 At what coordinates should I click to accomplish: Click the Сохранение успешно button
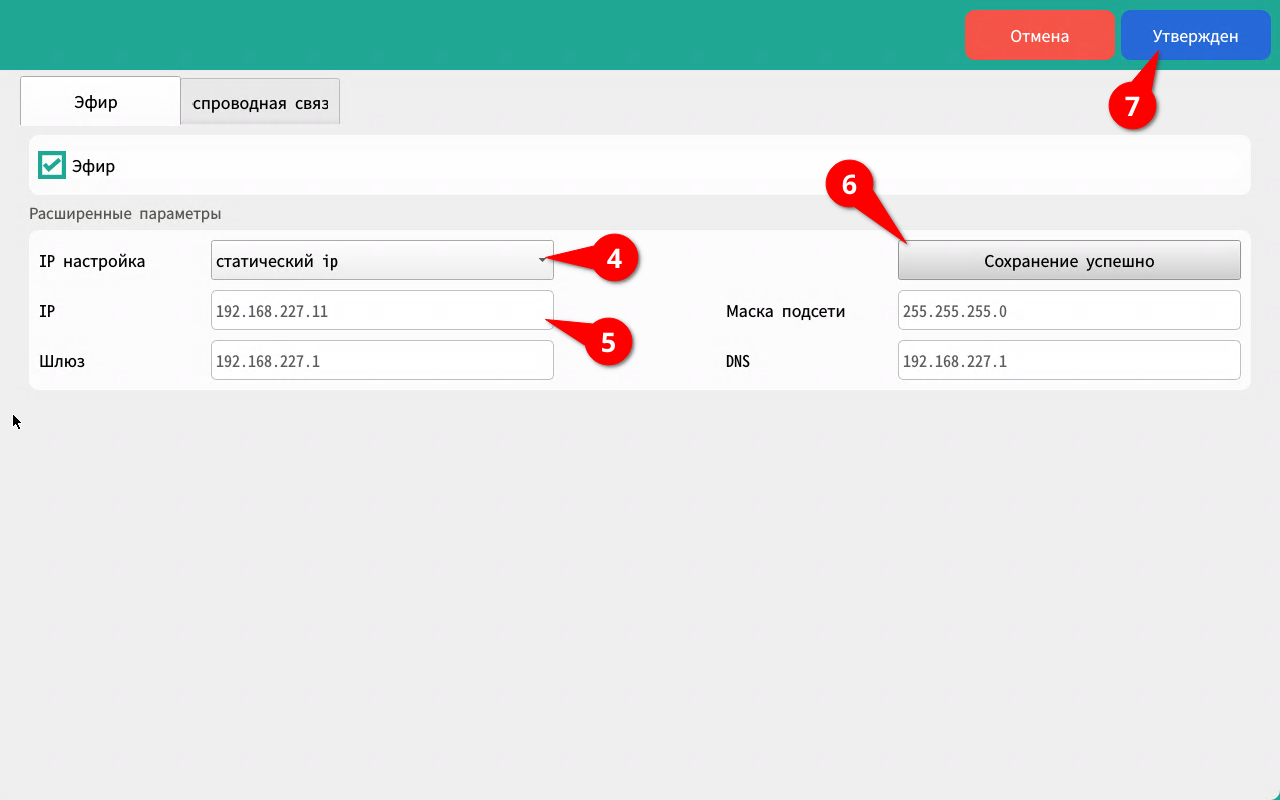pos(1069,261)
